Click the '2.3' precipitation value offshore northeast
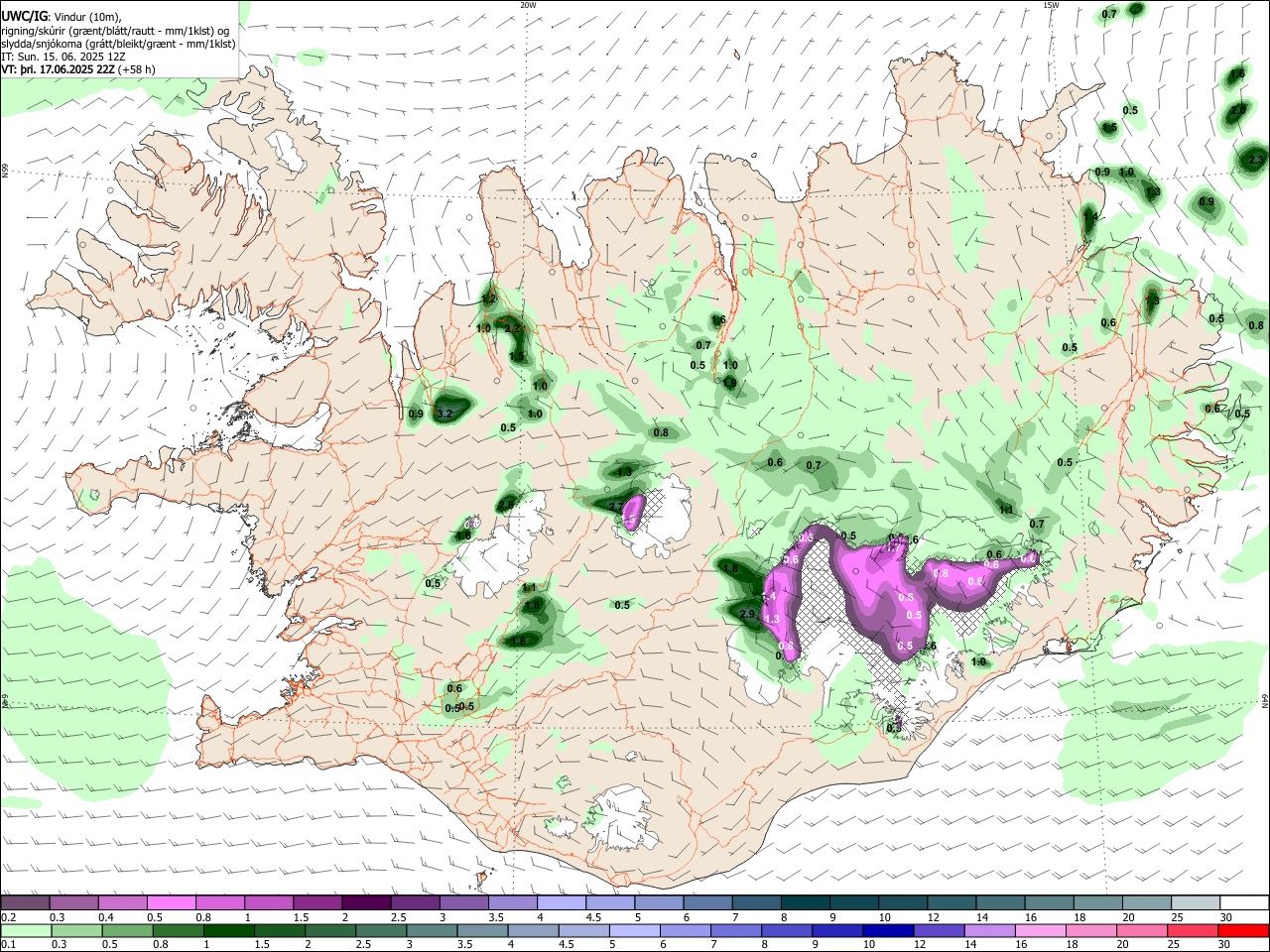Viewport: 1270px width, 952px height. [x=1256, y=160]
